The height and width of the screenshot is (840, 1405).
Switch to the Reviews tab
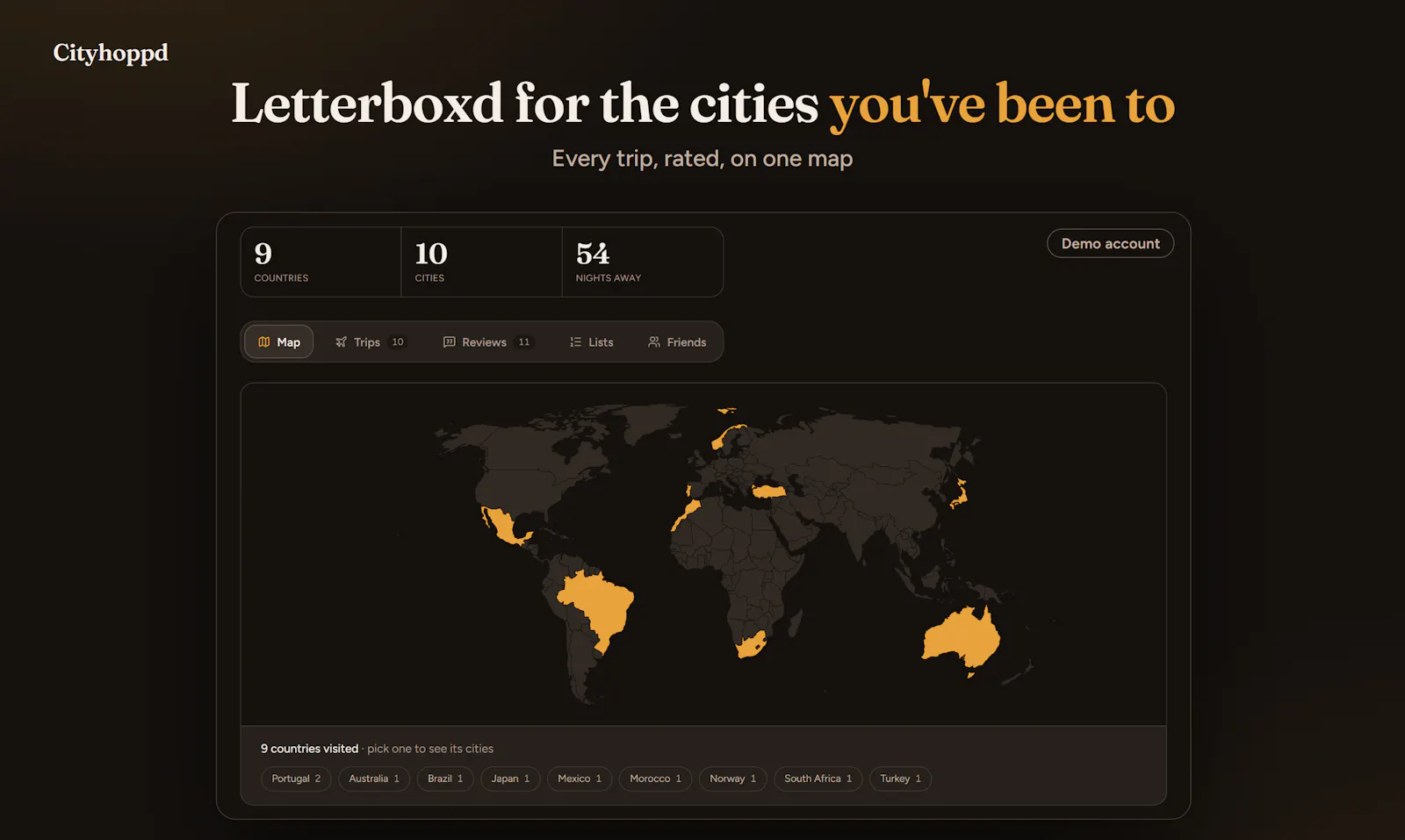(488, 342)
